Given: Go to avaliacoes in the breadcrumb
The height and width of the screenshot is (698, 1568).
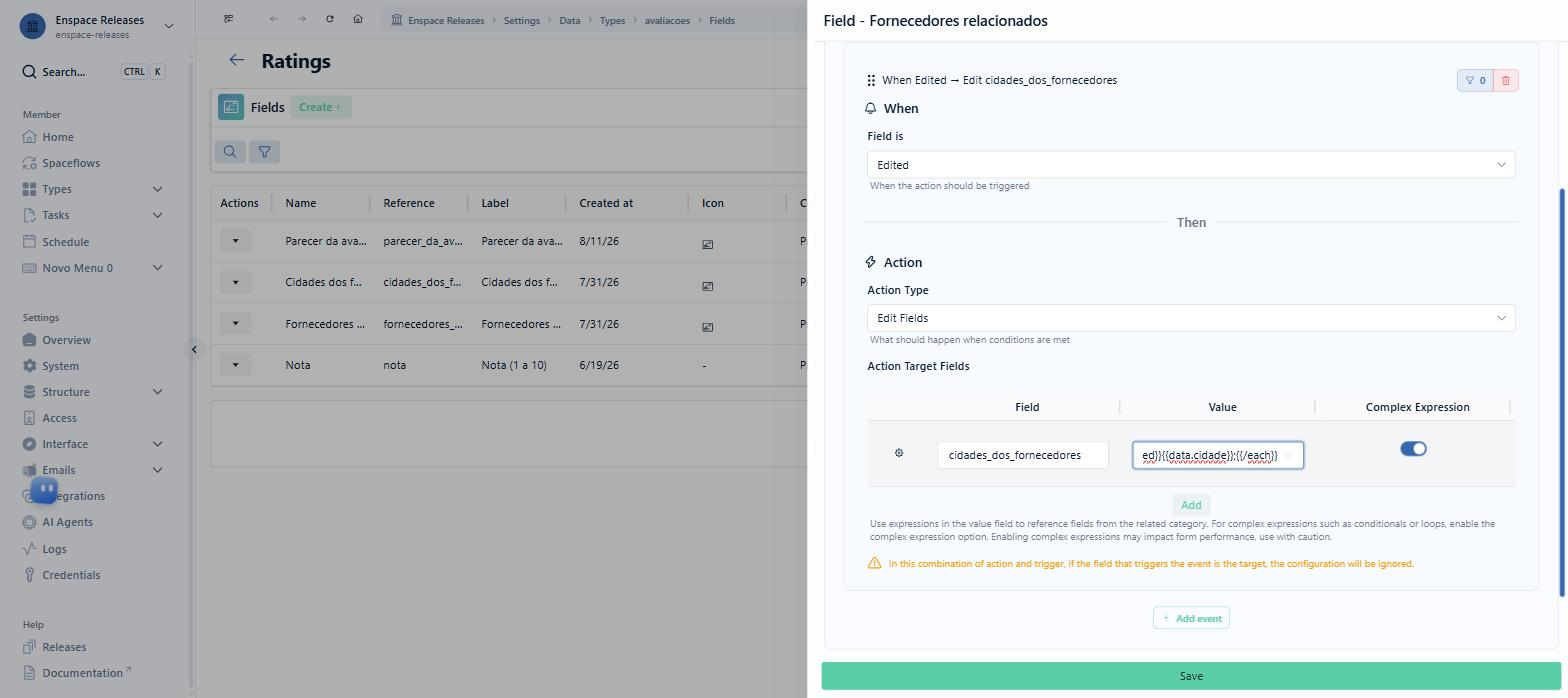Looking at the screenshot, I should click(667, 20).
